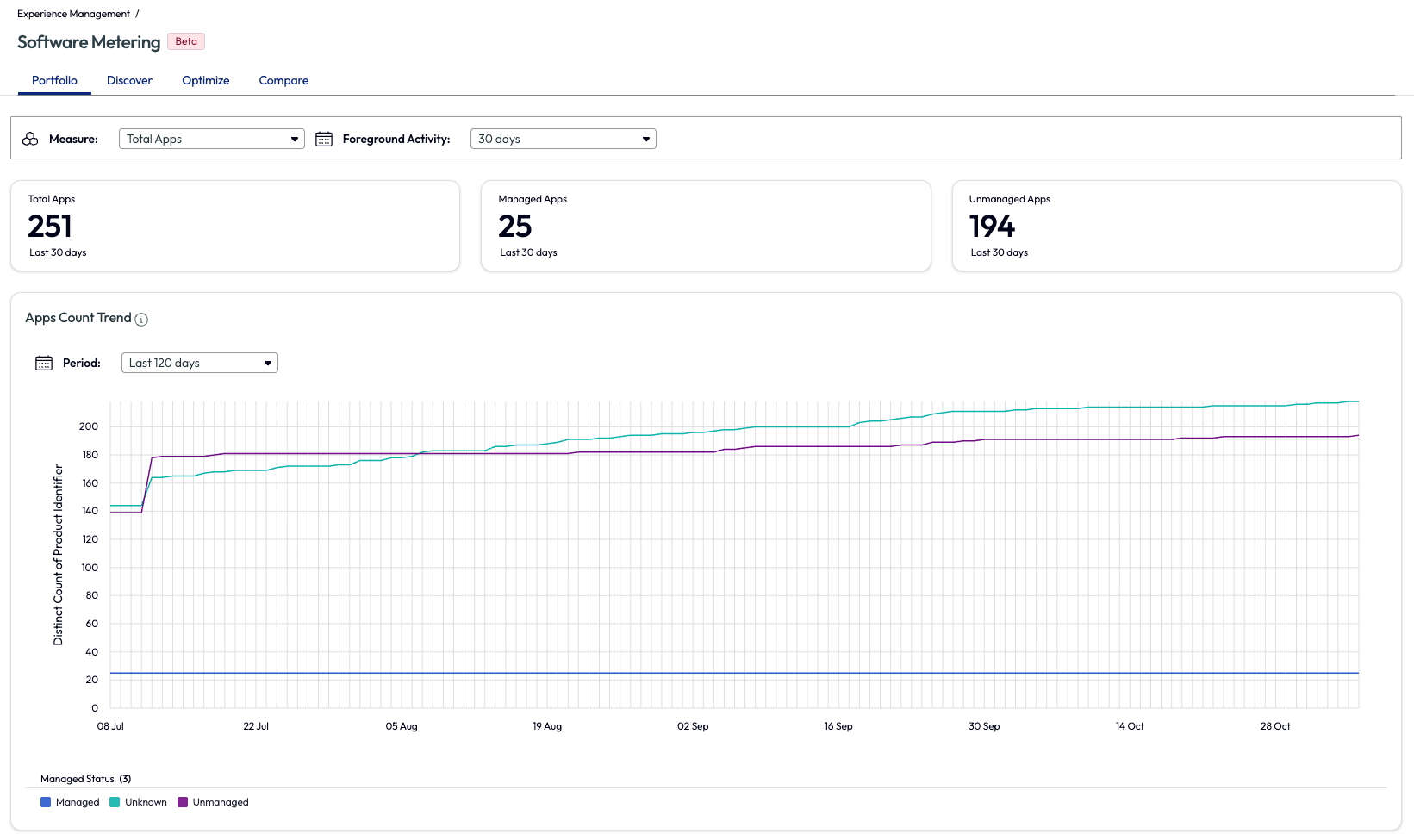
Task: Click the blue Managed color swatch
Action: [x=46, y=802]
